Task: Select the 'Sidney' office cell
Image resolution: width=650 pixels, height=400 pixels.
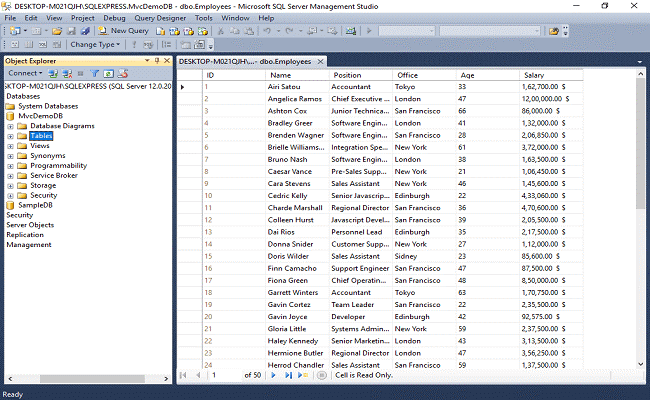Action: [x=424, y=257]
